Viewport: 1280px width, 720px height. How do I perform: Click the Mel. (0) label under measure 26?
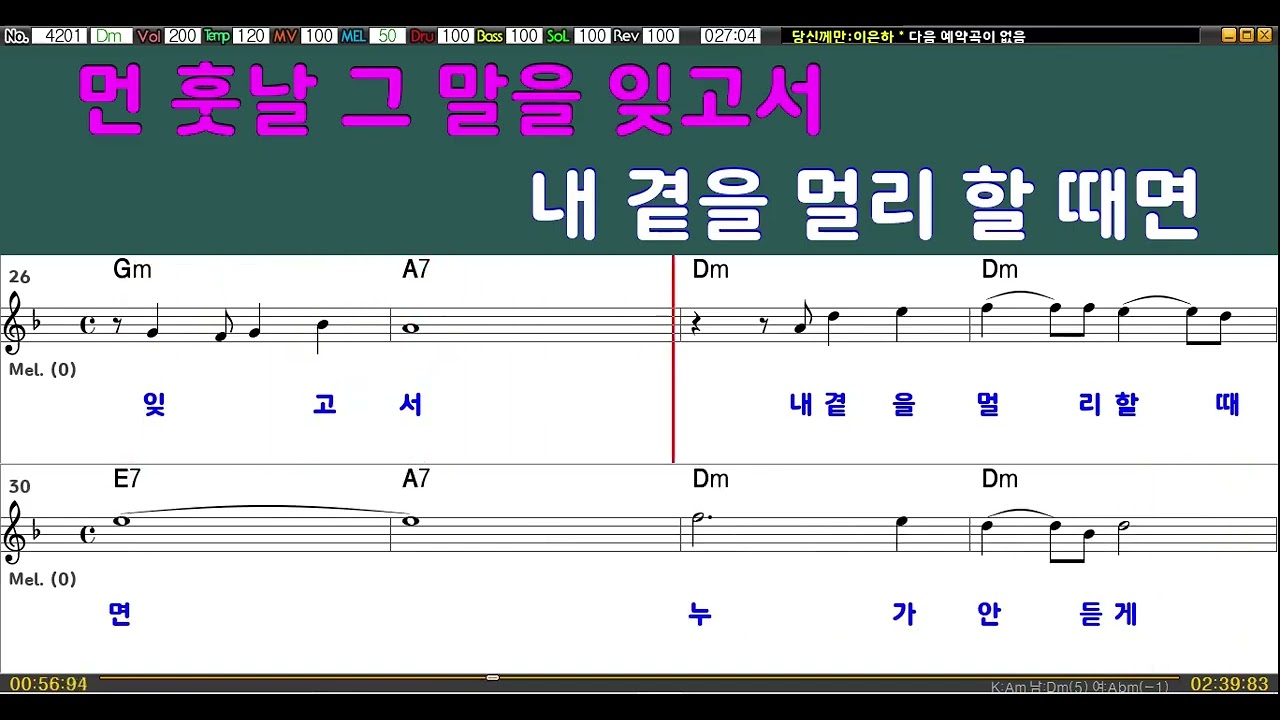tap(43, 370)
